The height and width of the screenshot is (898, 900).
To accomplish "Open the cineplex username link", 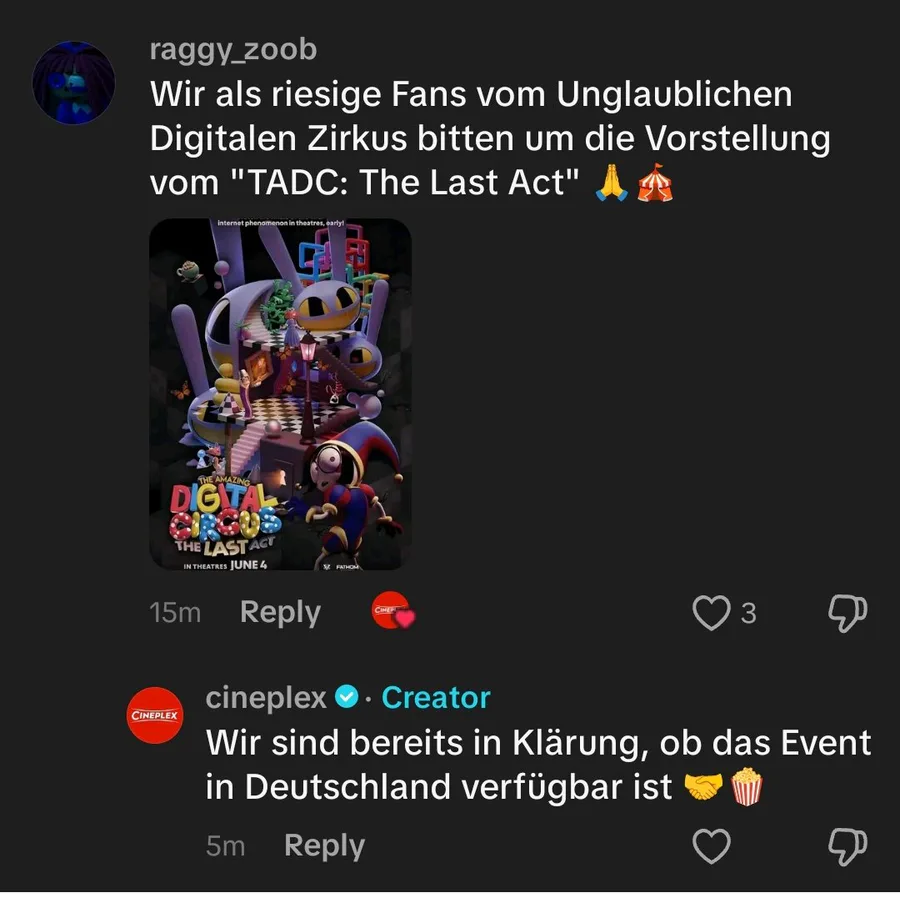I will click(266, 698).
